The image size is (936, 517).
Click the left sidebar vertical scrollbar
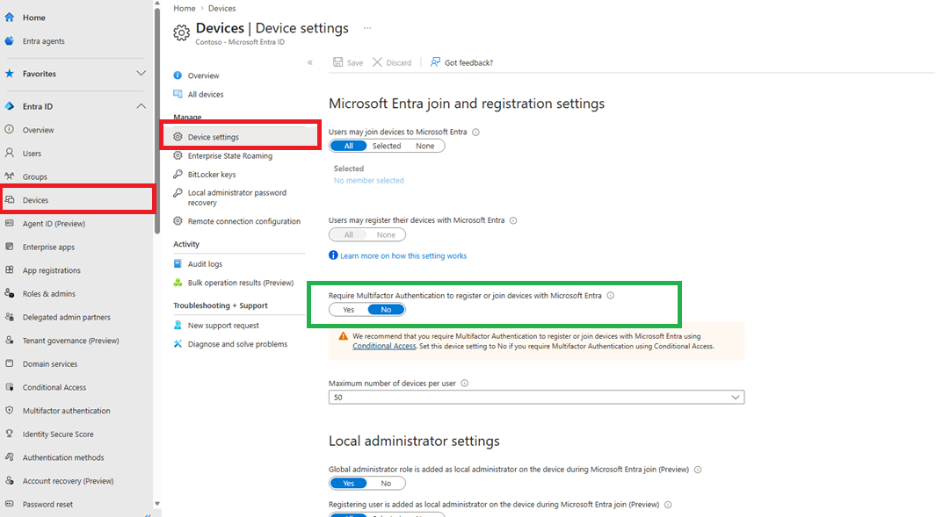tap(157, 119)
